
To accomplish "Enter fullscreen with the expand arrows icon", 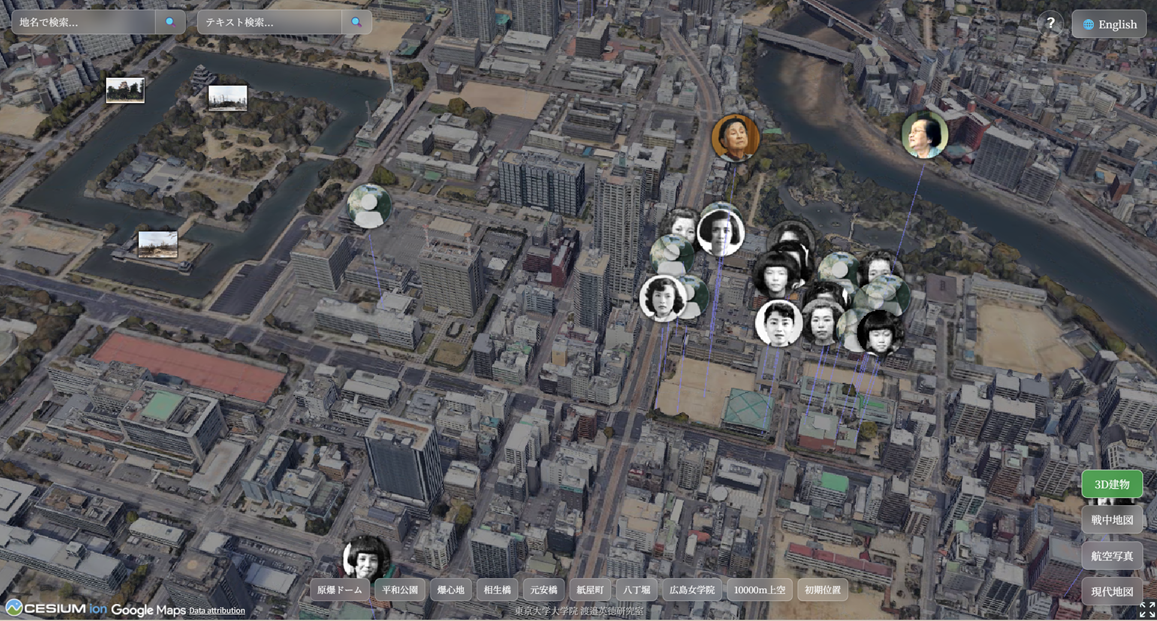I will click(1147, 609).
